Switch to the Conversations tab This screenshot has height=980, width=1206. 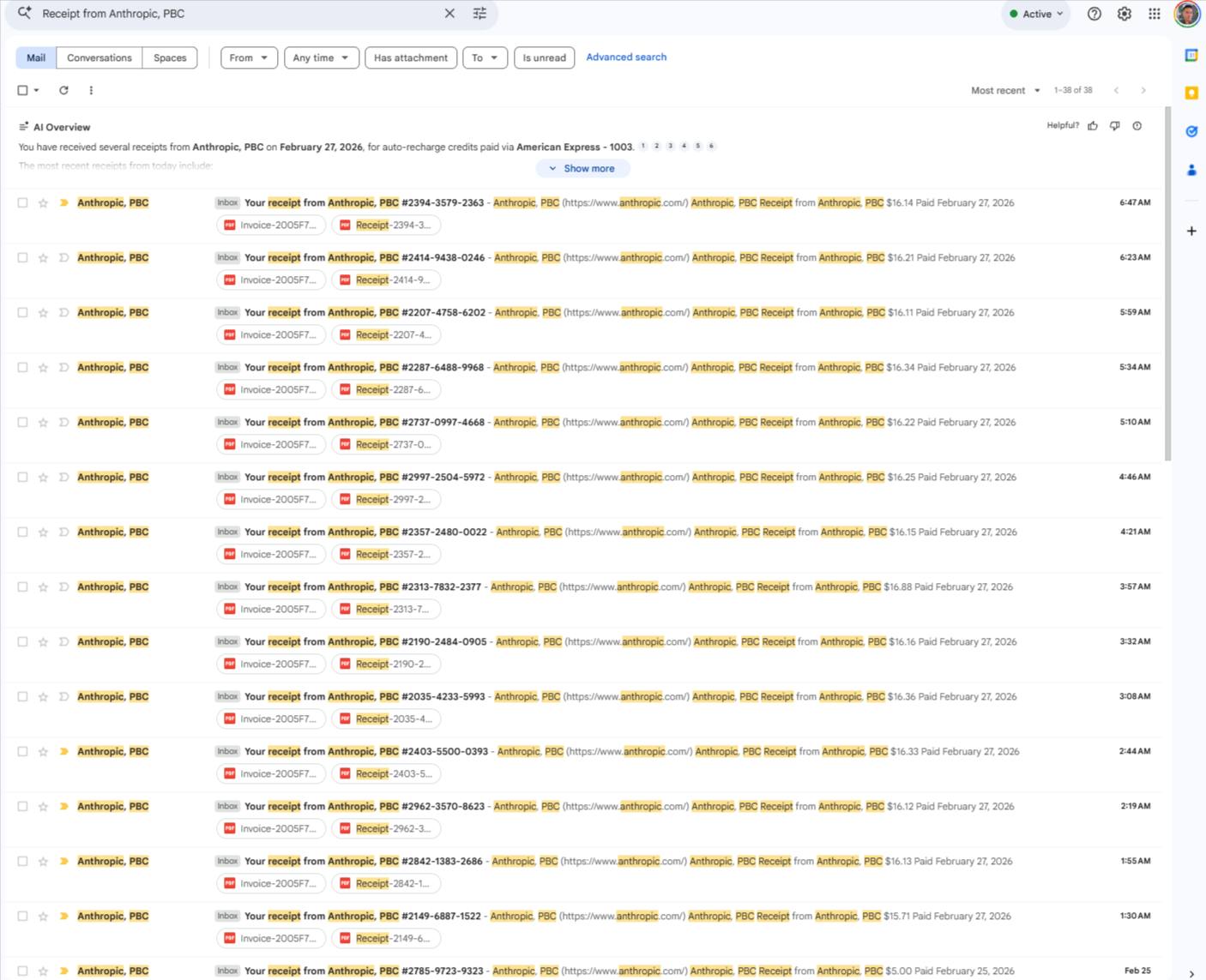coord(99,57)
